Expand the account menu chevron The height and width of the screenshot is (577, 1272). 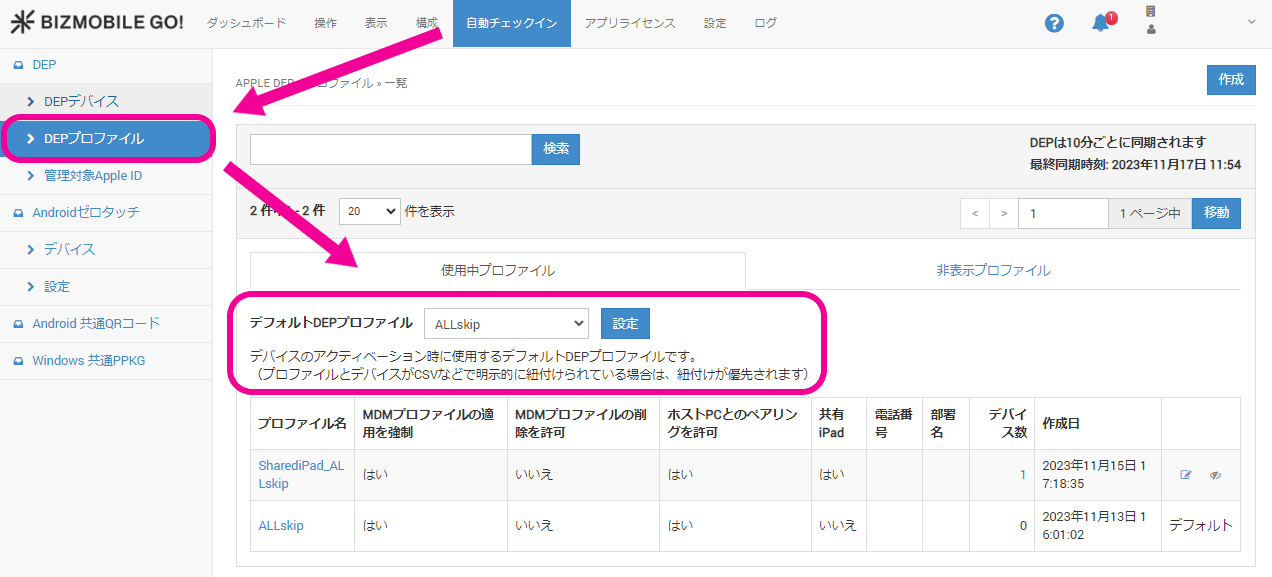coord(1251,22)
